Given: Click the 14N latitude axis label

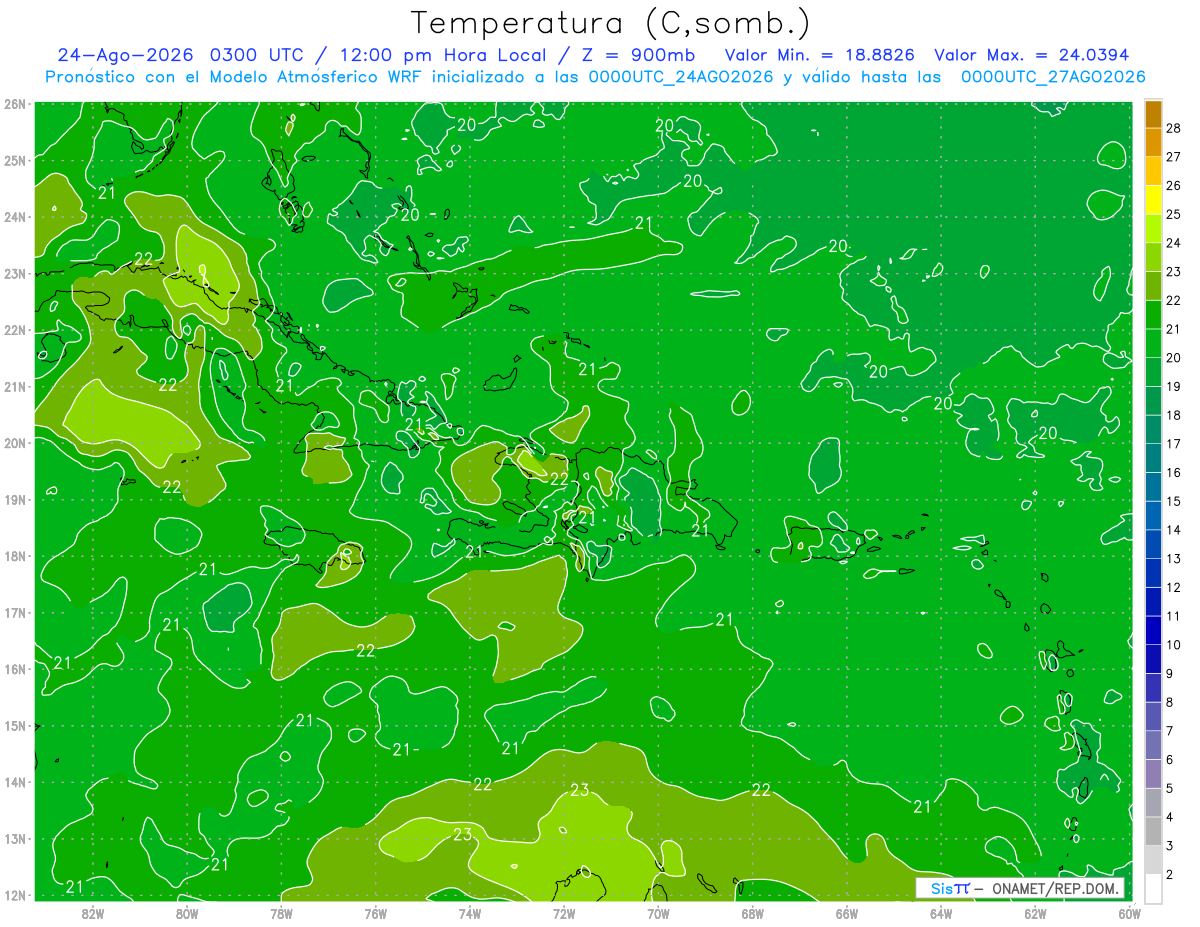Looking at the screenshot, I should click(x=15, y=782).
